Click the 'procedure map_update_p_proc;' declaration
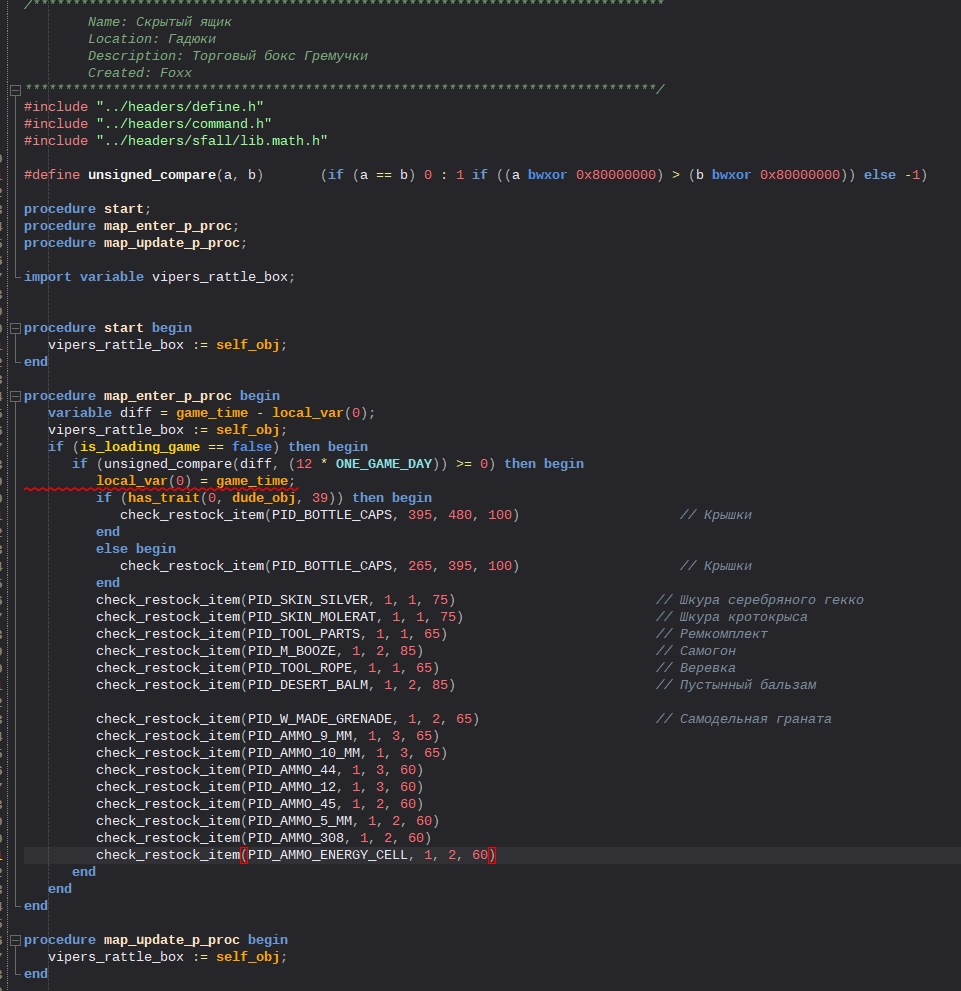 [135, 243]
